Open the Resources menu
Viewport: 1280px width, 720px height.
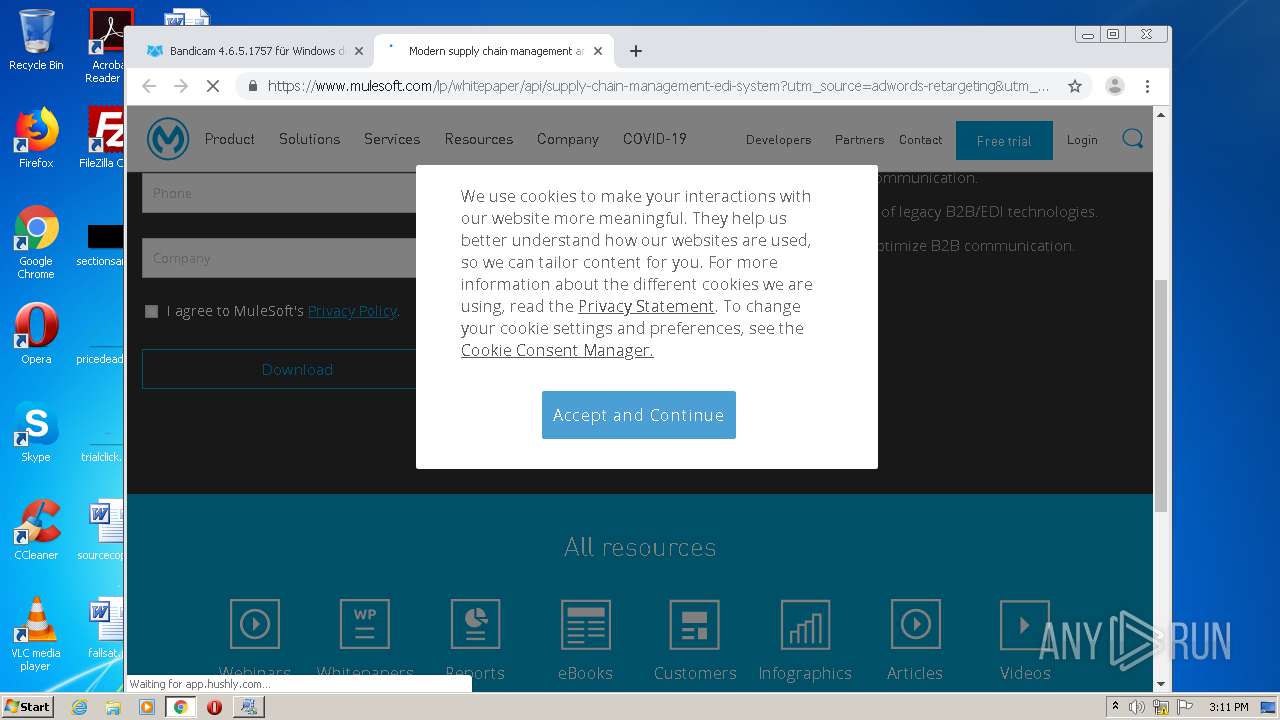pos(479,139)
